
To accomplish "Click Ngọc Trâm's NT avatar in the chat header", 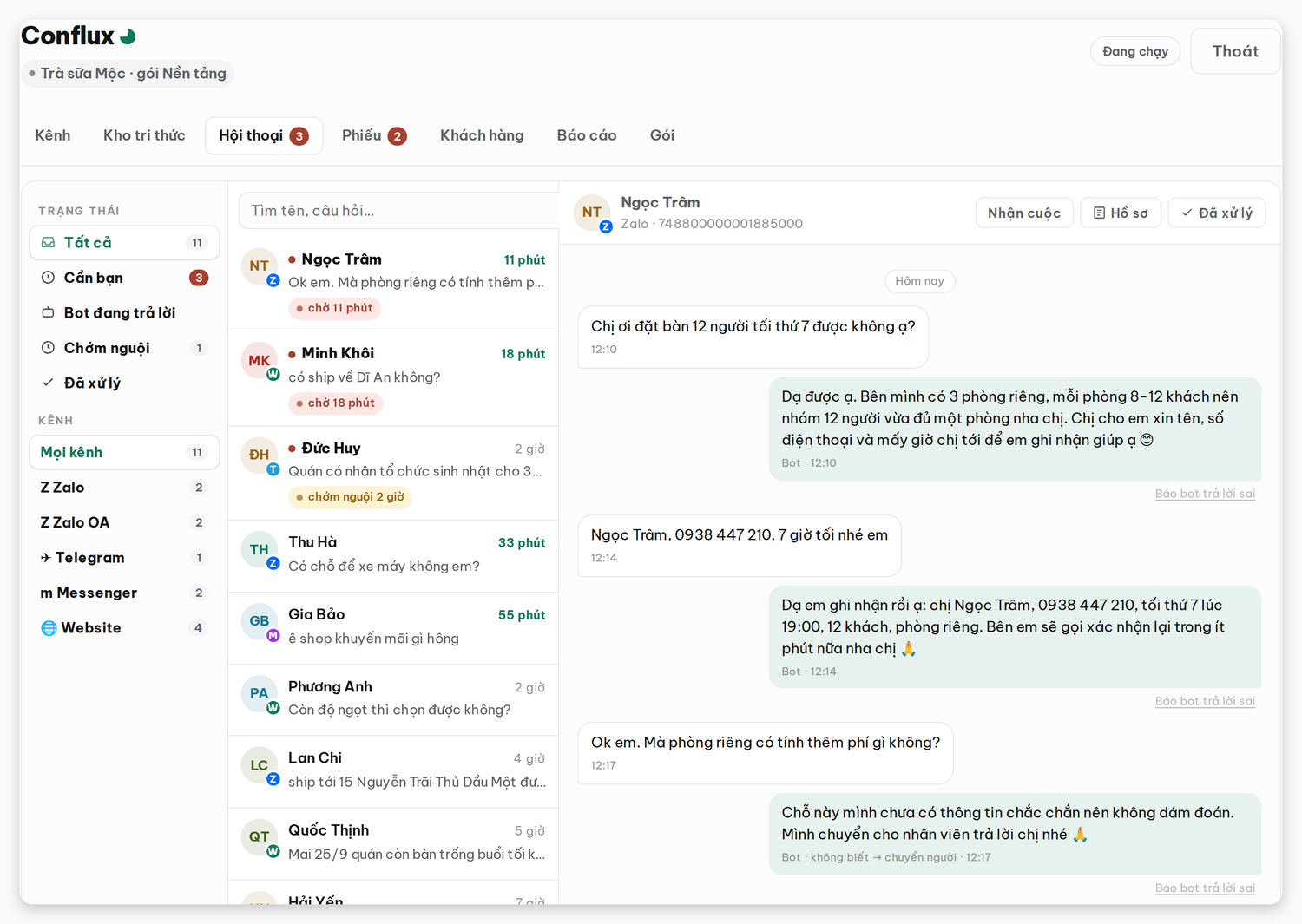I will pos(592,213).
